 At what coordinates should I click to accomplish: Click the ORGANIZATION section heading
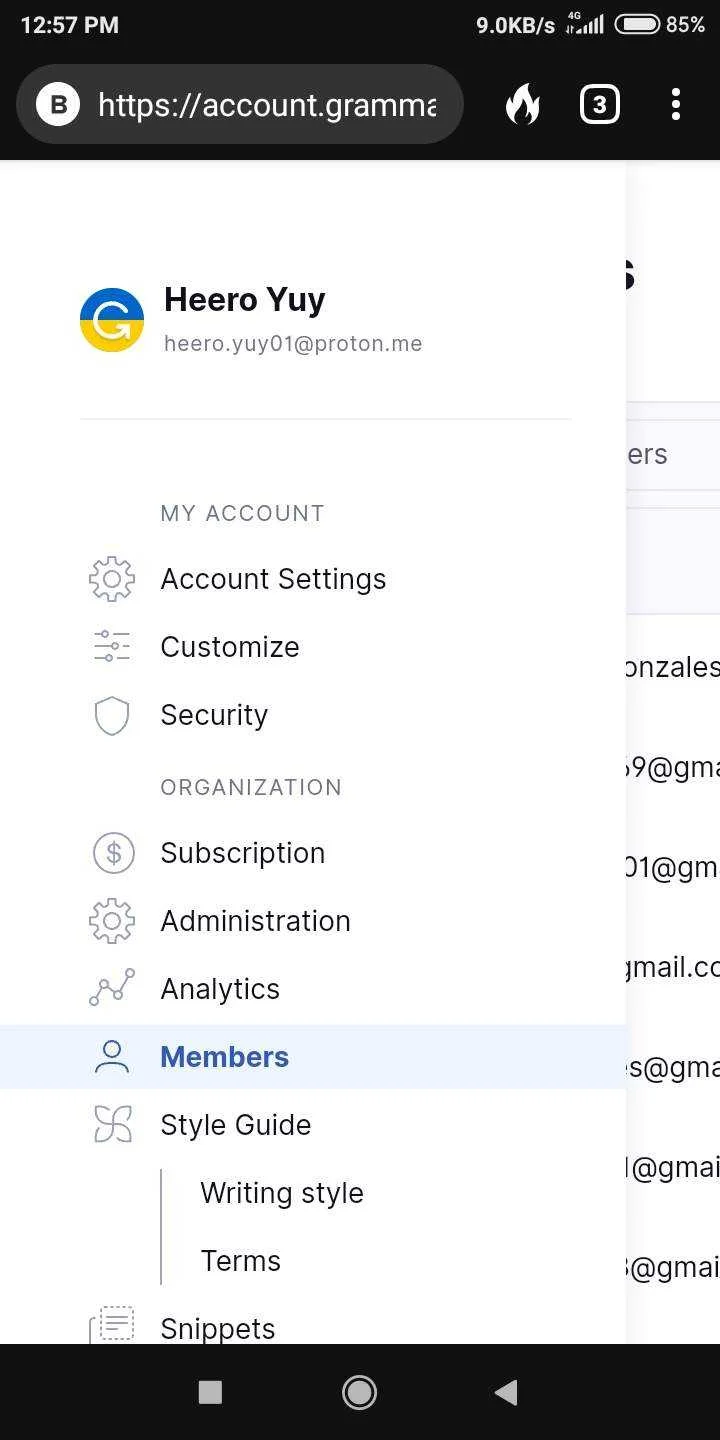pyautogui.click(x=251, y=787)
